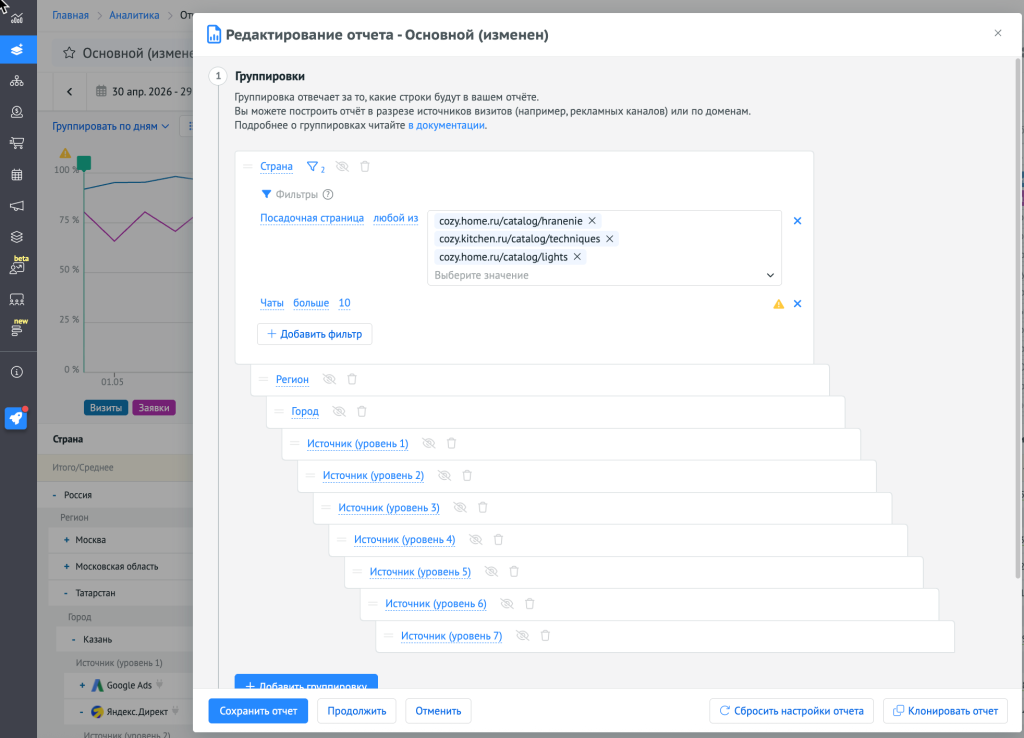Collapse the Казань row
1024x738 pixels.
click(x=74, y=639)
